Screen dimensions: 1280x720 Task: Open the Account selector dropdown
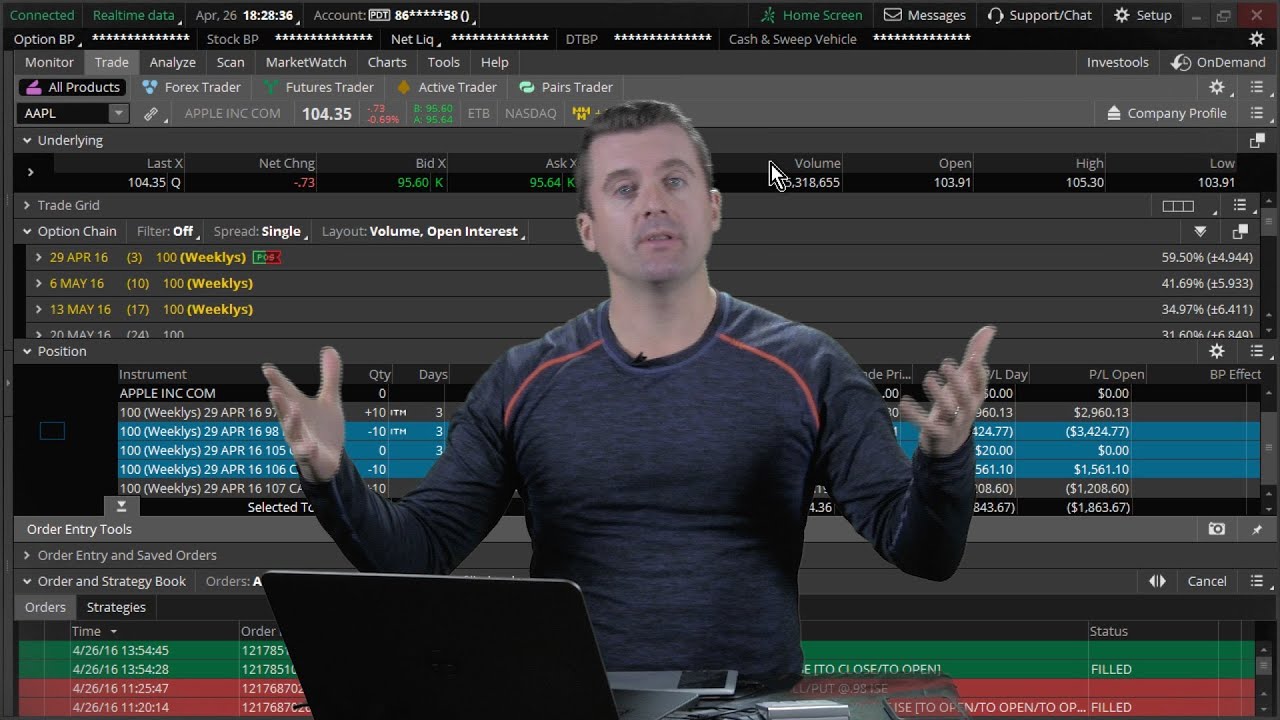pyautogui.click(x=393, y=15)
